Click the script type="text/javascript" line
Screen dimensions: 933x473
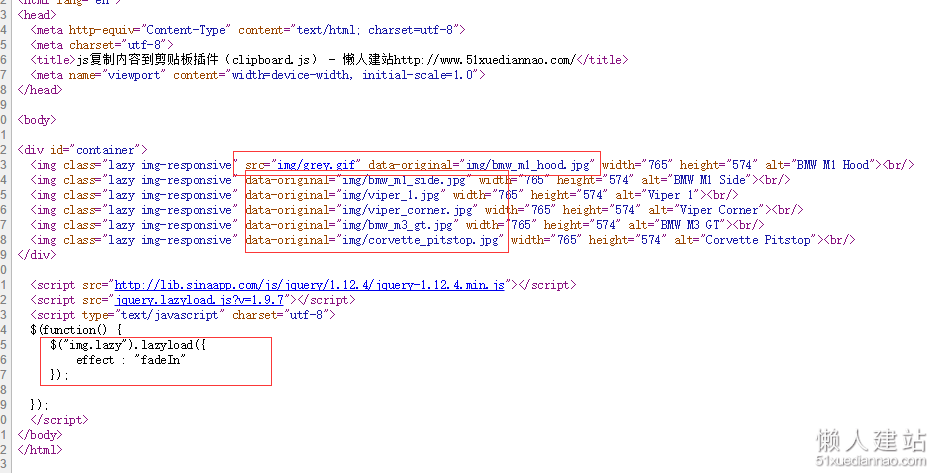point(183,315)
